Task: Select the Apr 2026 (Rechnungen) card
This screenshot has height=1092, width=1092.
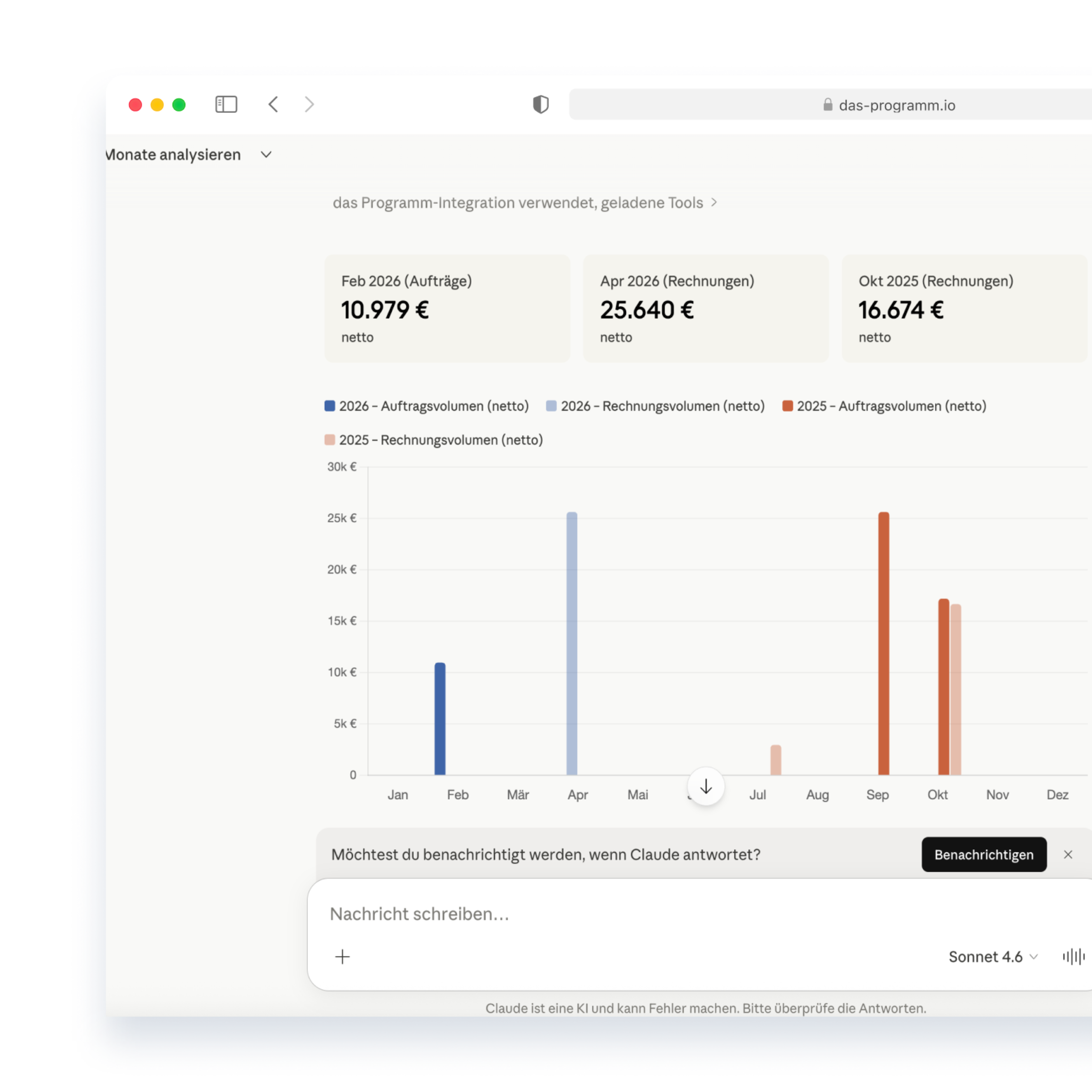Action: pyautogui.click(x=706, y=309)
